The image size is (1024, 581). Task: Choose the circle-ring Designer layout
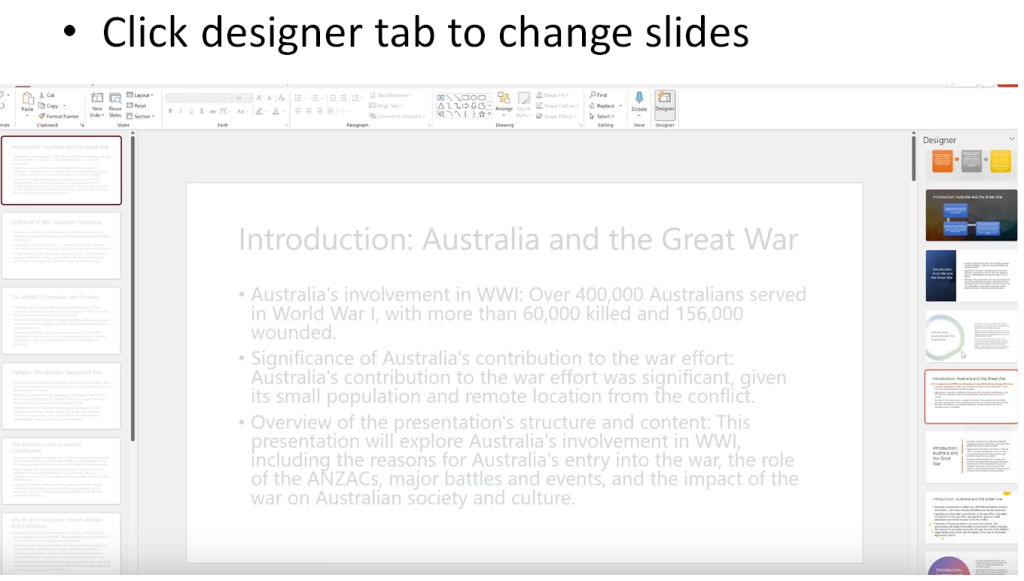(971, 336)
